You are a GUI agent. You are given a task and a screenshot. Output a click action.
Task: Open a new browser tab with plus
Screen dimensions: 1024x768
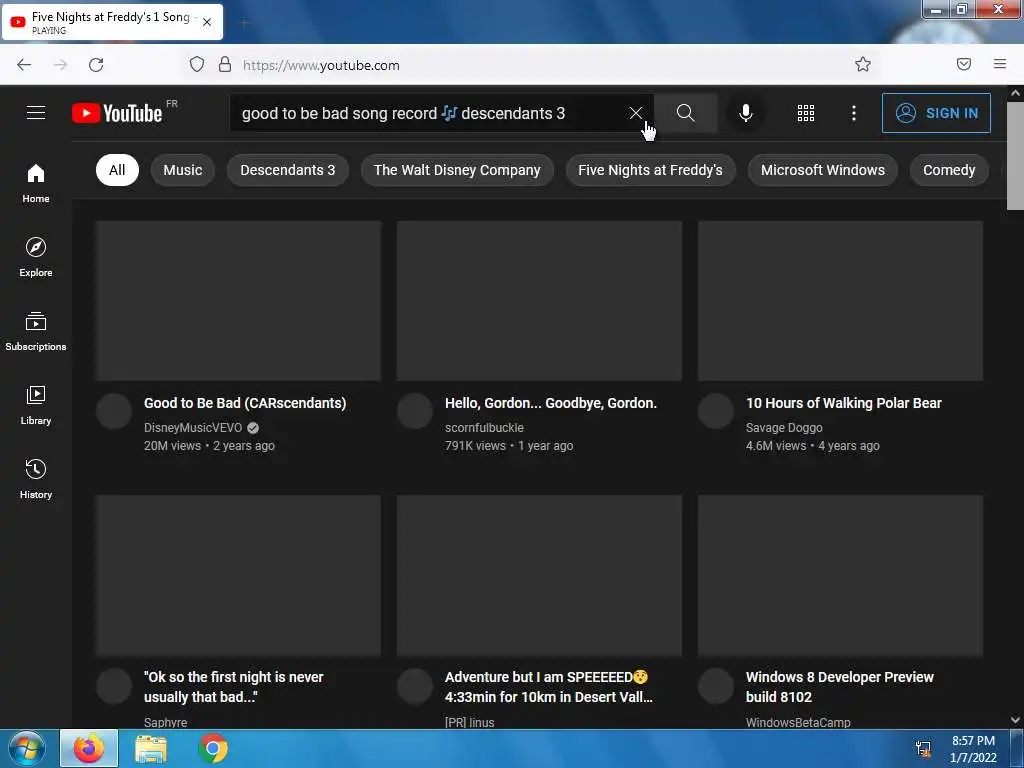coord(244,23)
